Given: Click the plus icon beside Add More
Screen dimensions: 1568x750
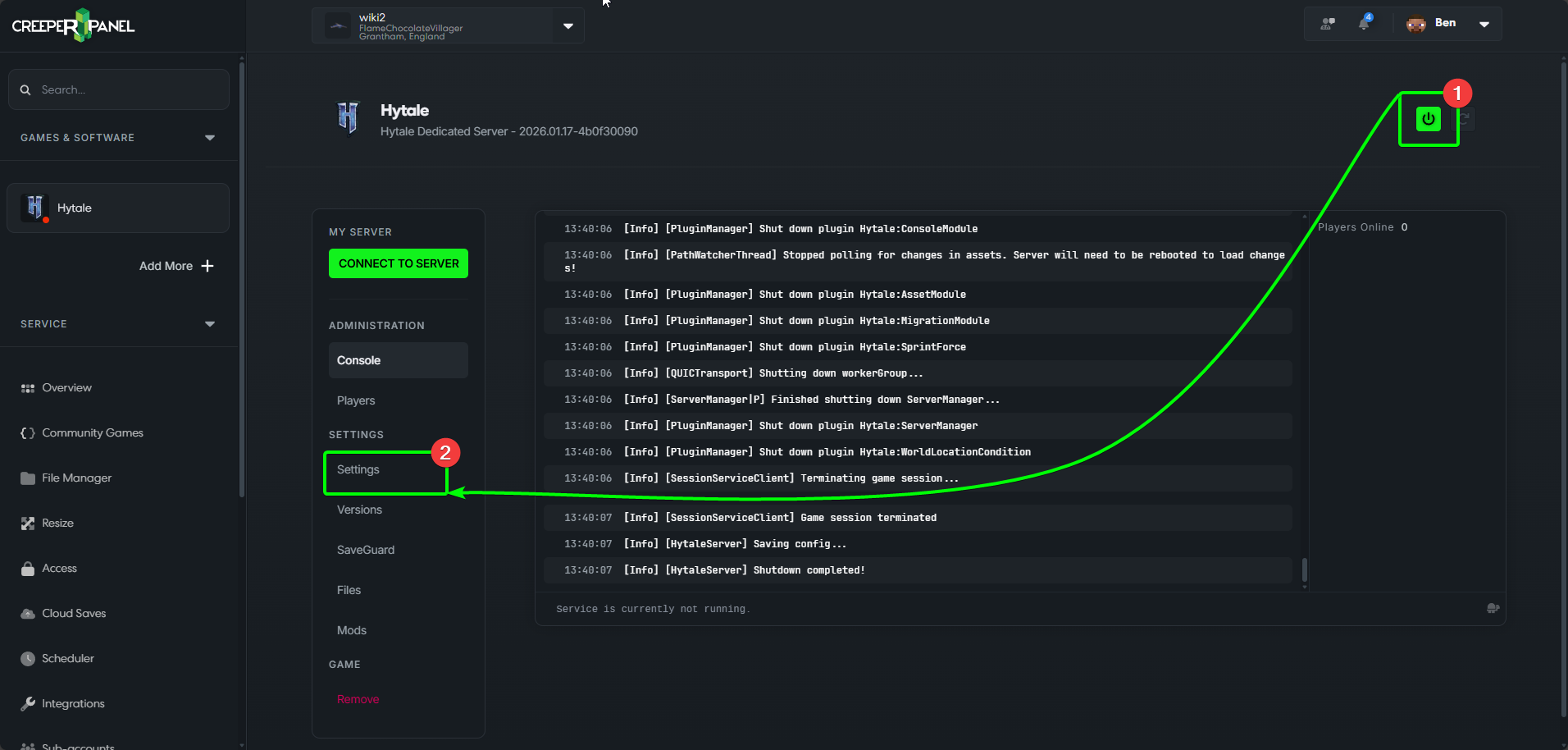Looking at the screenshot, I should coord(207,266).
